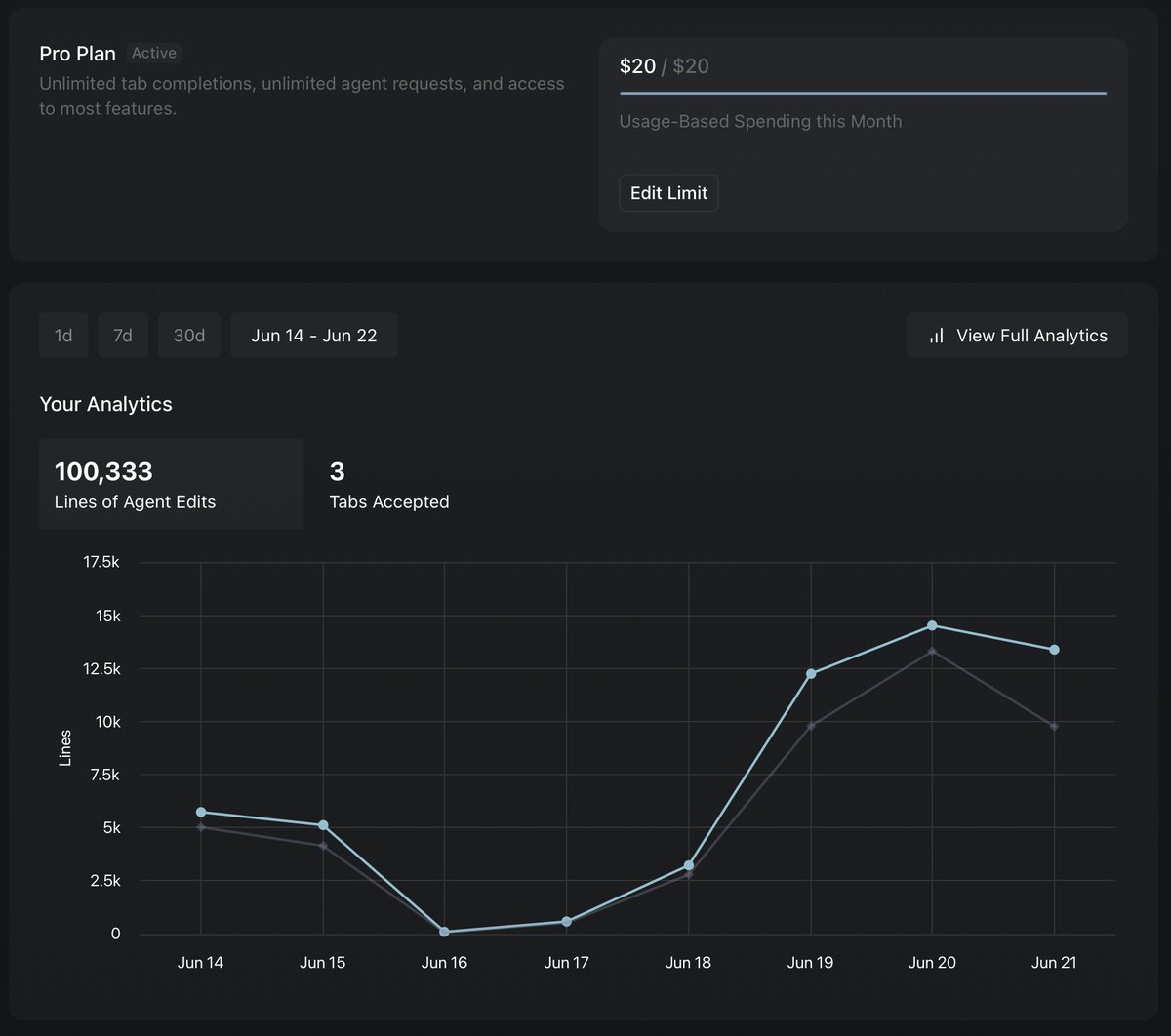Click the Jun 17 data point marker
Image resolution: width=1171 pixels, height=1036 pixels.
[566, 919]
